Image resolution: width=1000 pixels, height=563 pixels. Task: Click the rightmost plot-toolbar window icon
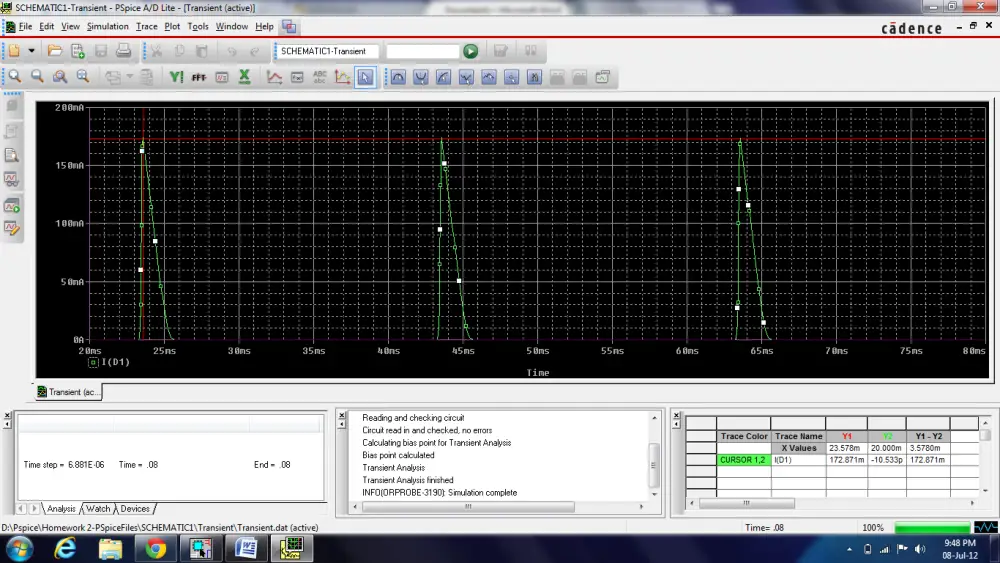[x=603, y=77]
